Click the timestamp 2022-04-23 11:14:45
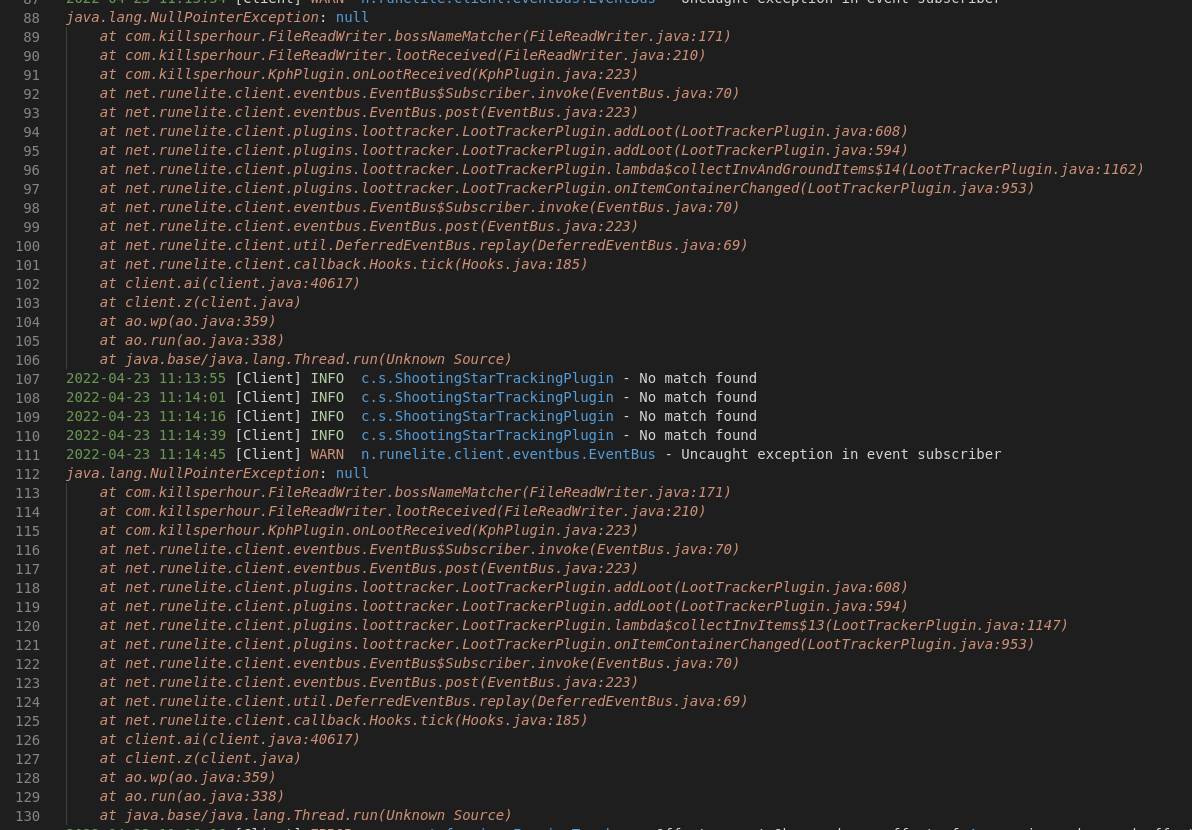 coord(145,454)
